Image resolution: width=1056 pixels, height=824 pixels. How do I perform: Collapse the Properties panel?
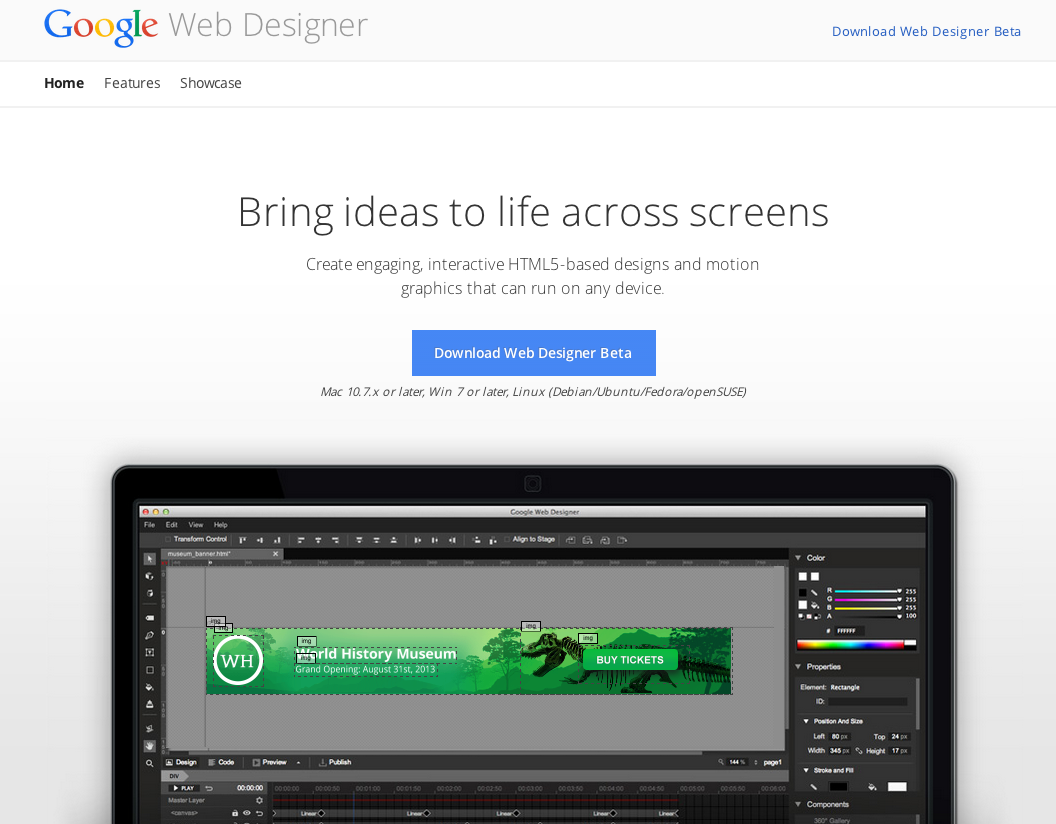click(799, 667)
